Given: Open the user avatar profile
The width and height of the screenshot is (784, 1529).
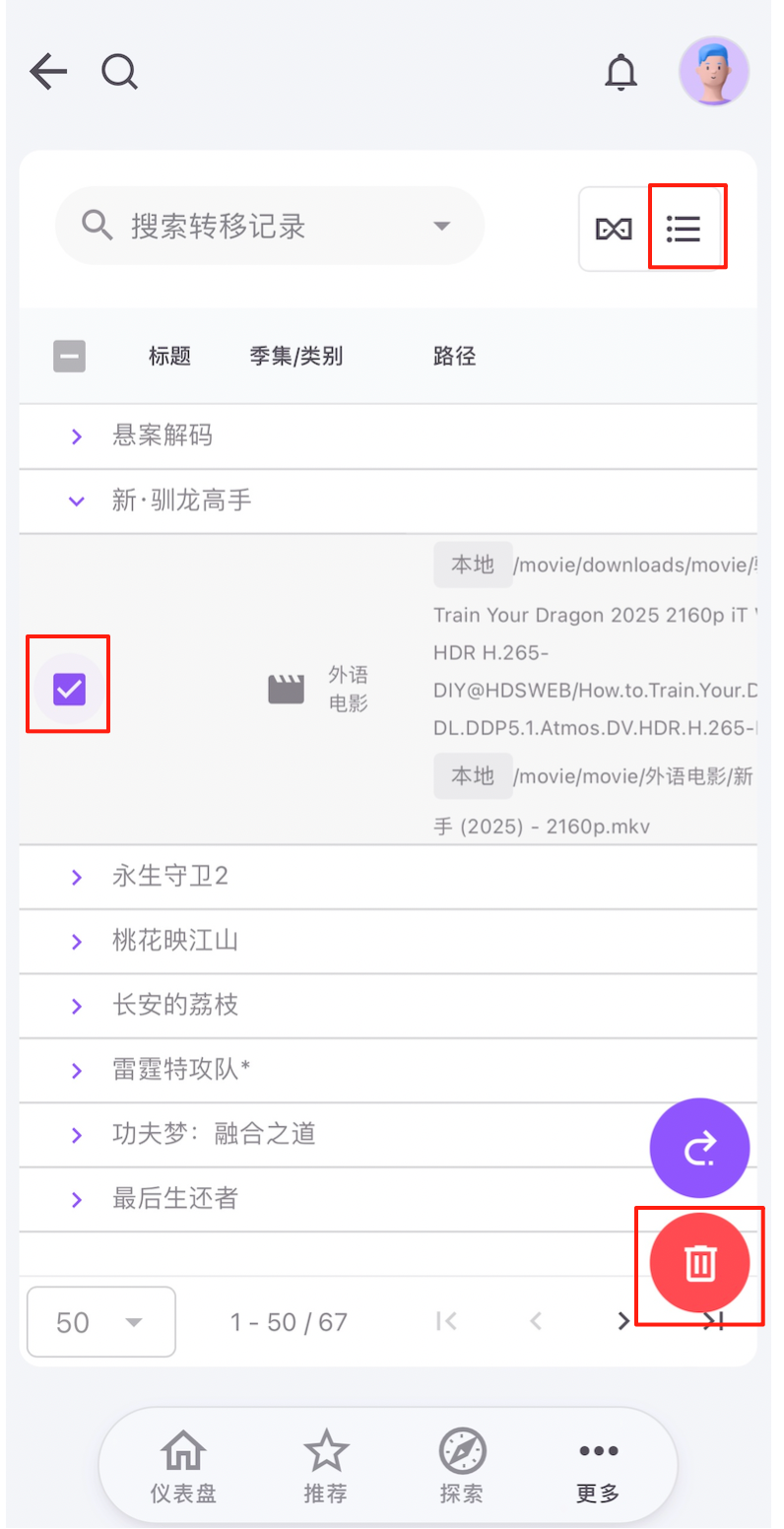Looking at the screenshot, I should pyautogui.click(x=713, y=72).
